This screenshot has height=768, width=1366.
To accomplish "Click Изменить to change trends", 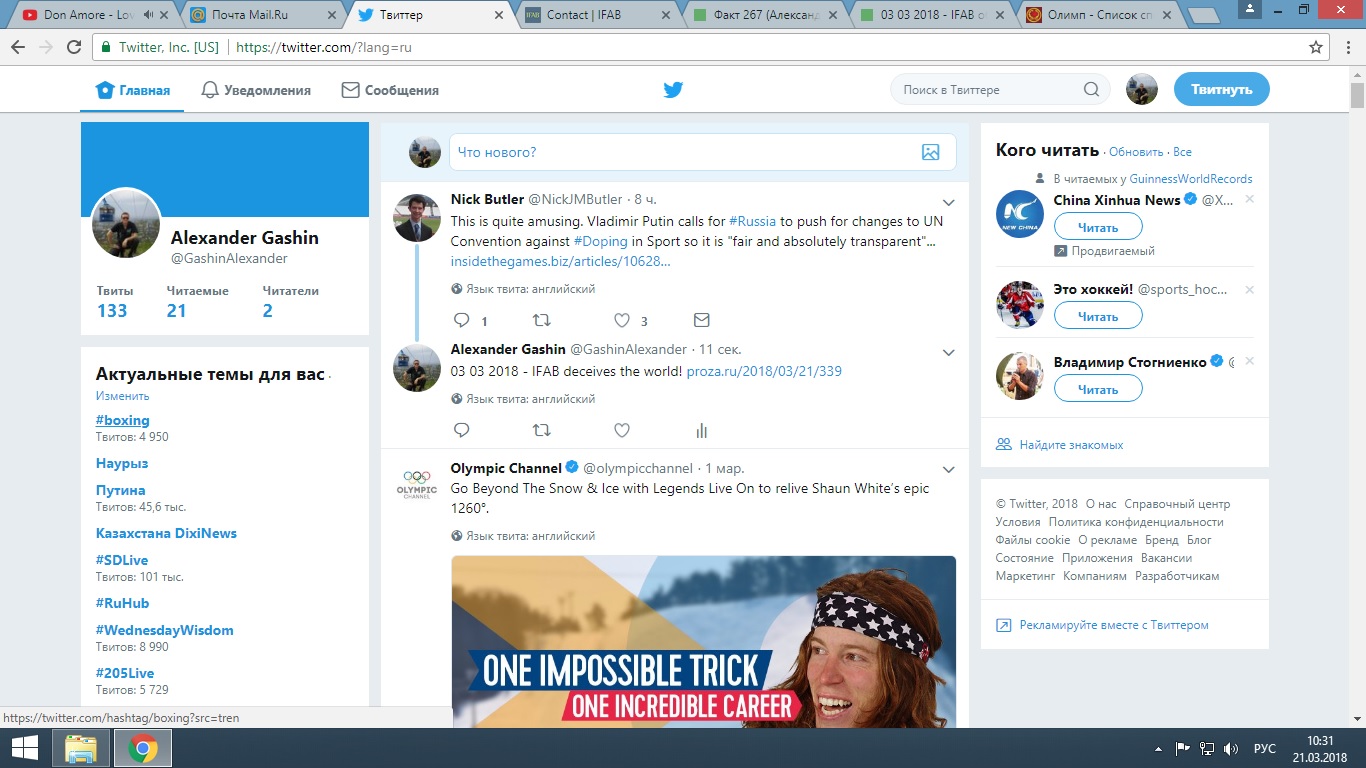I will (x=122, y=396).
